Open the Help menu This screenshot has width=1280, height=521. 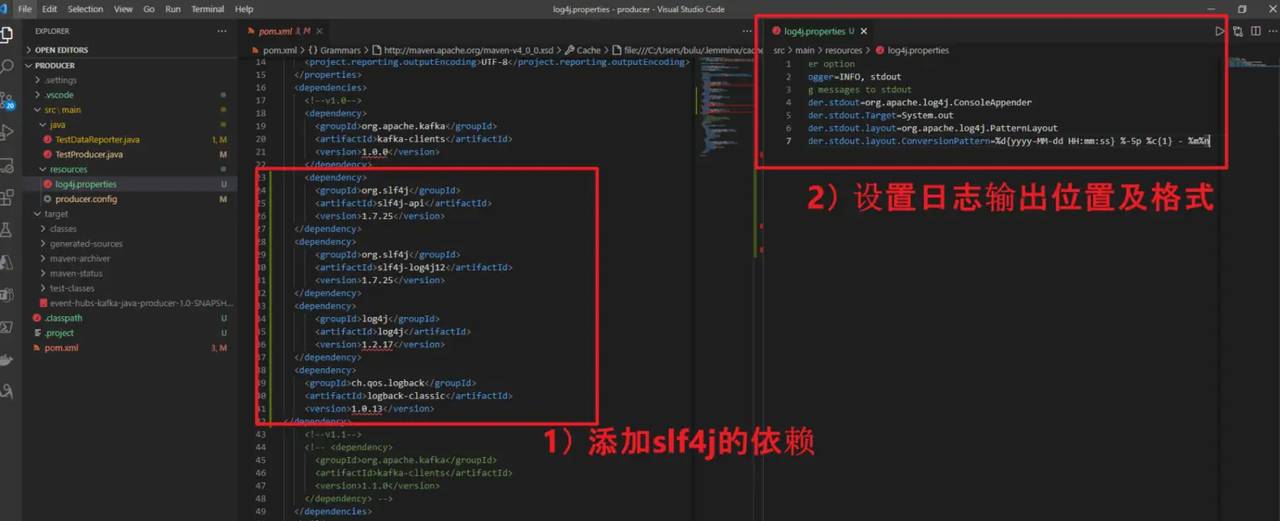pos(244,9)
